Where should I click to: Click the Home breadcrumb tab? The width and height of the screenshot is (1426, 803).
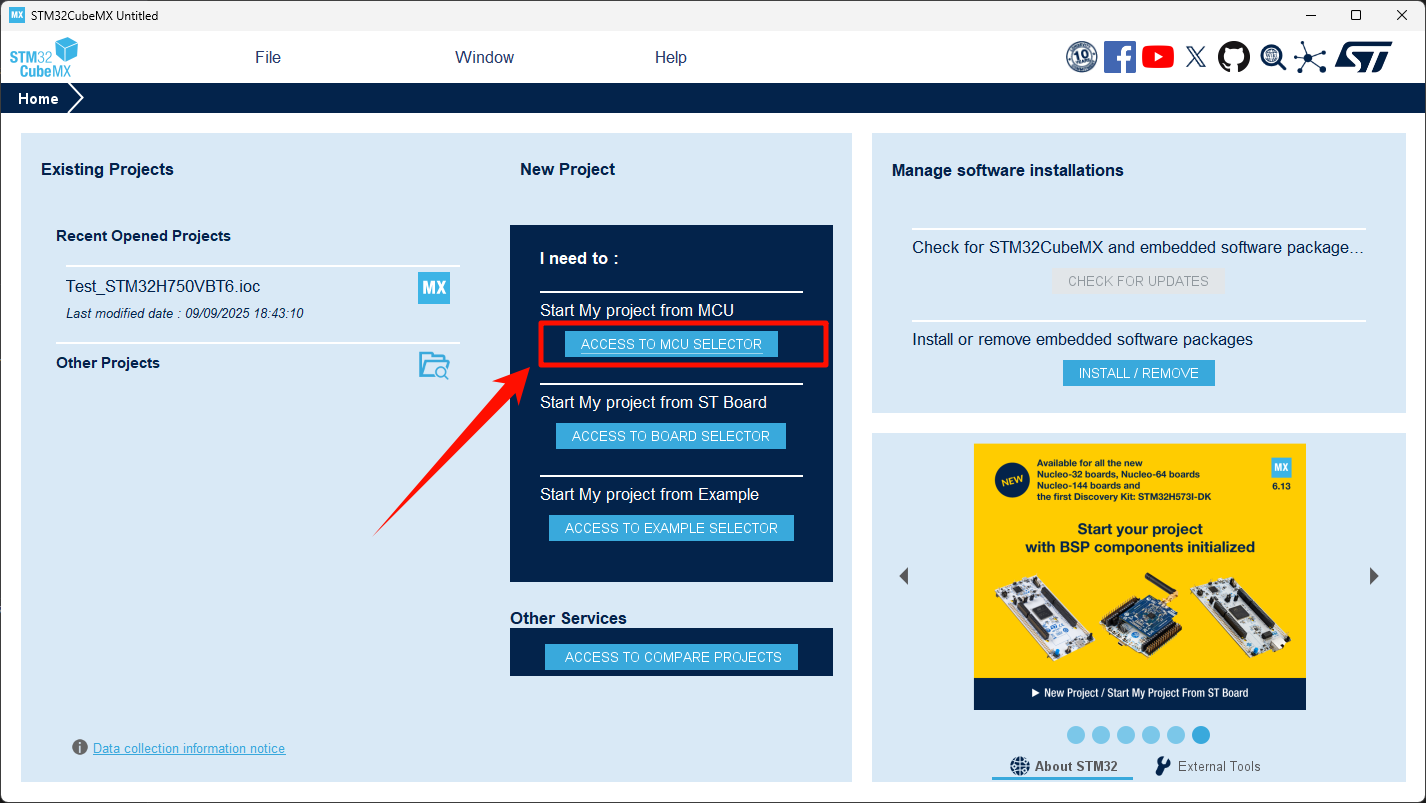[38, 99]
